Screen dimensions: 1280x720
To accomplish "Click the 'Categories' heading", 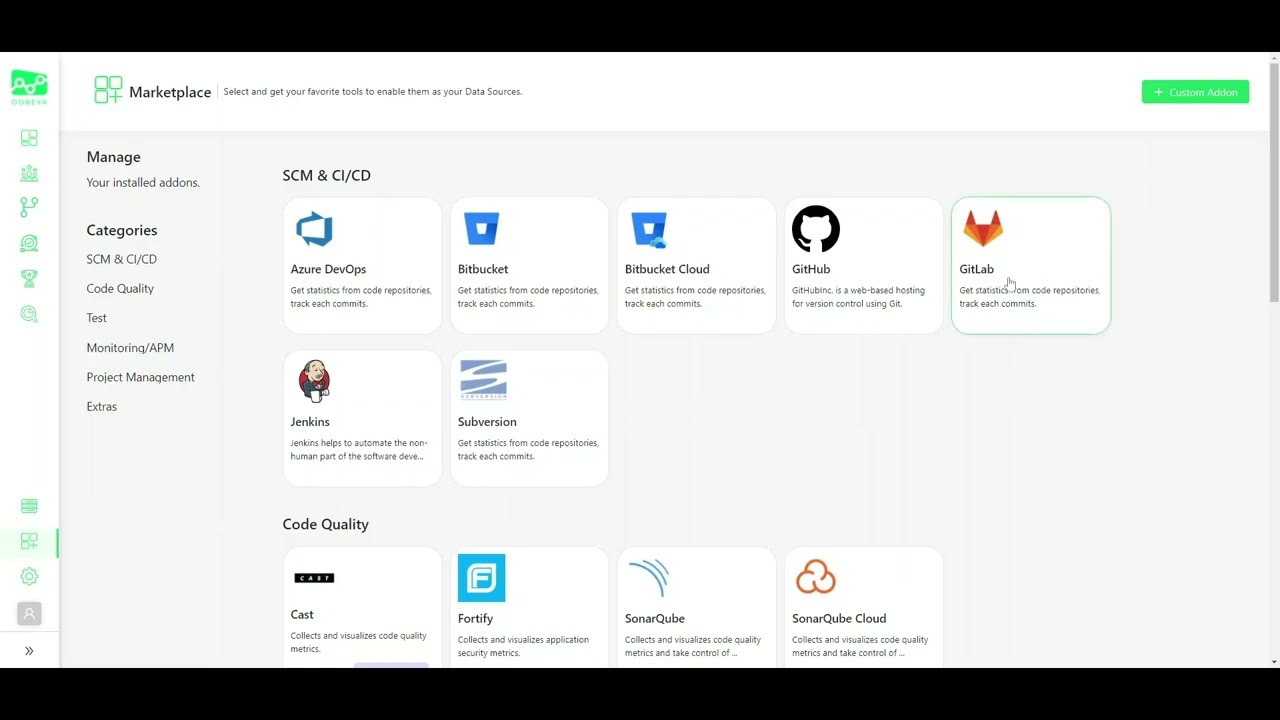I will click(122, 230).
